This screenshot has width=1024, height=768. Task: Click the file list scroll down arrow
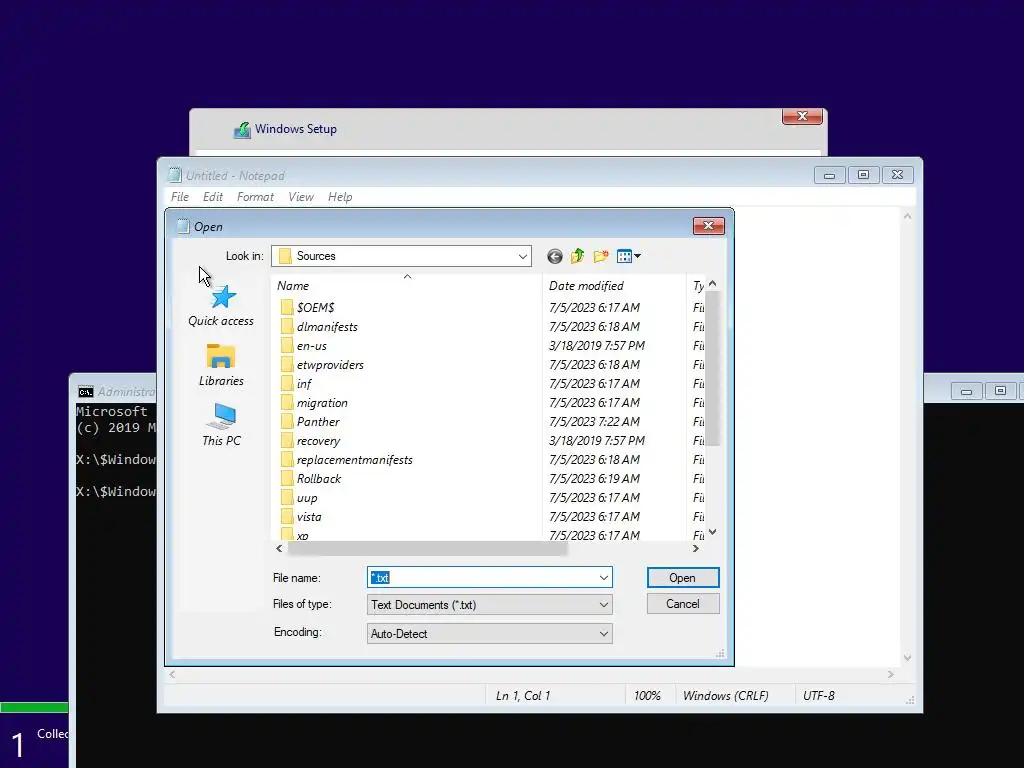712,532
